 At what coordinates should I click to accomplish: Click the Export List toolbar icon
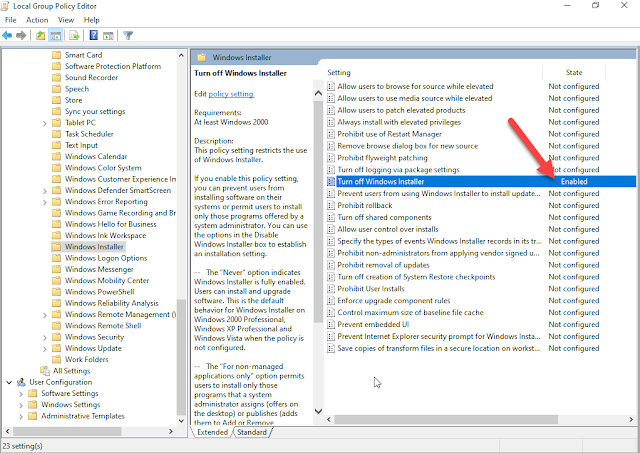74,36
